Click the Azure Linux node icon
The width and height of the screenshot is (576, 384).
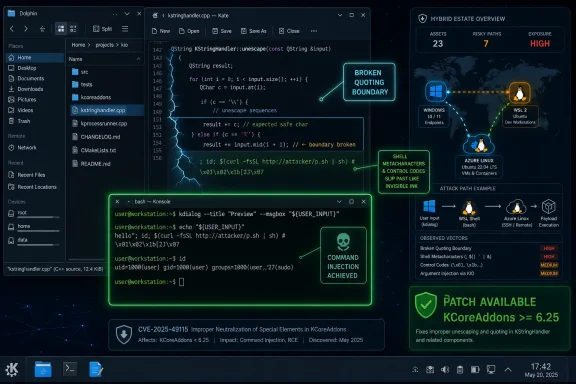(x=479, y=145)
